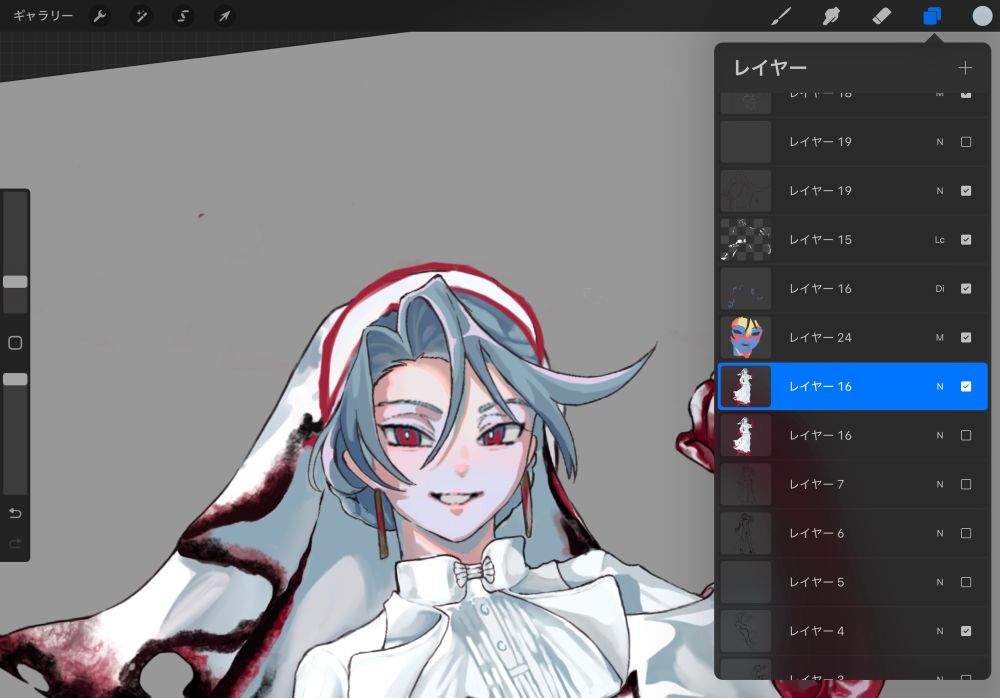Open blend mode N of レイヤー 5
Image resolution: width=1000 pixels, height=698 pixels.
click(x=939, y=582)
